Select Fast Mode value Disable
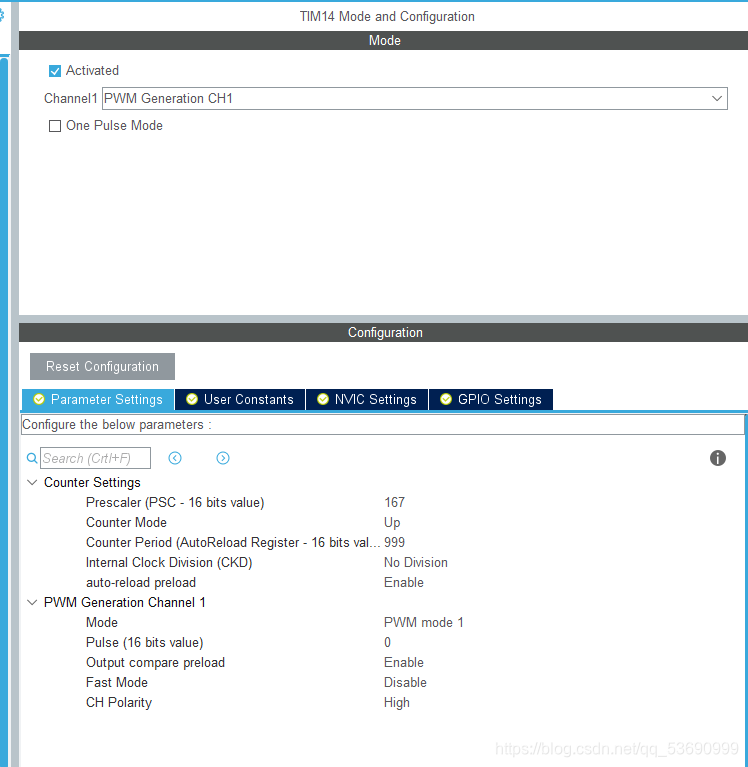 pyautogui.click(x=405, y=682)
